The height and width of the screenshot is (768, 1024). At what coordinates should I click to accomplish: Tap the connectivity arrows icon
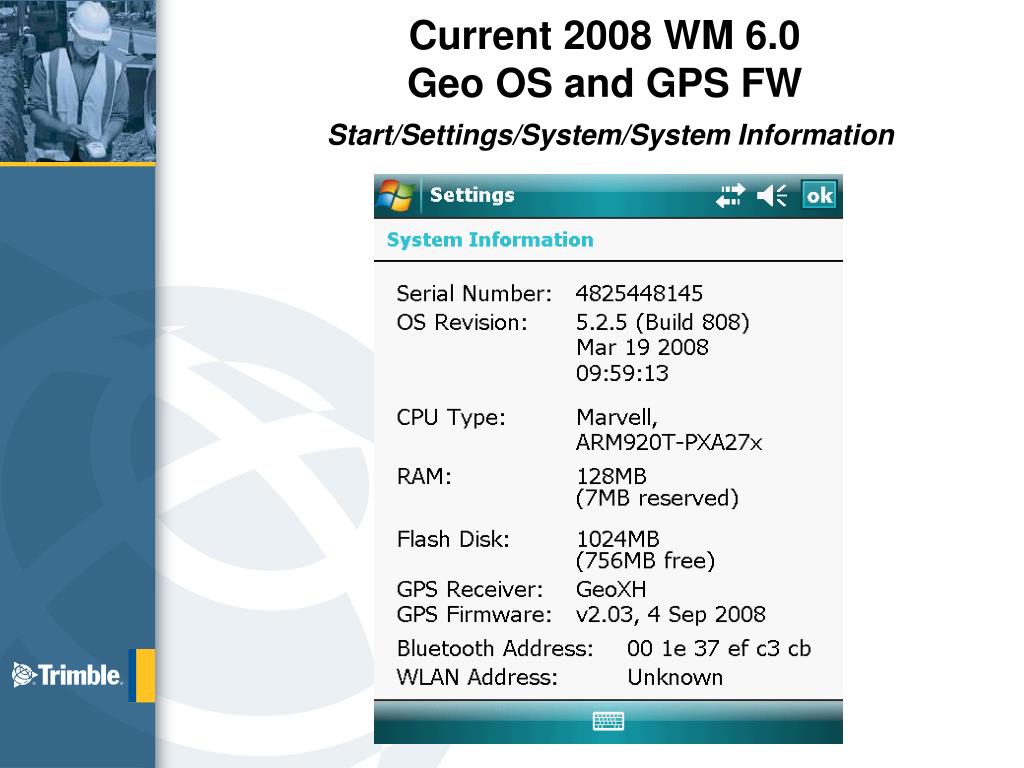pos(730,195)
